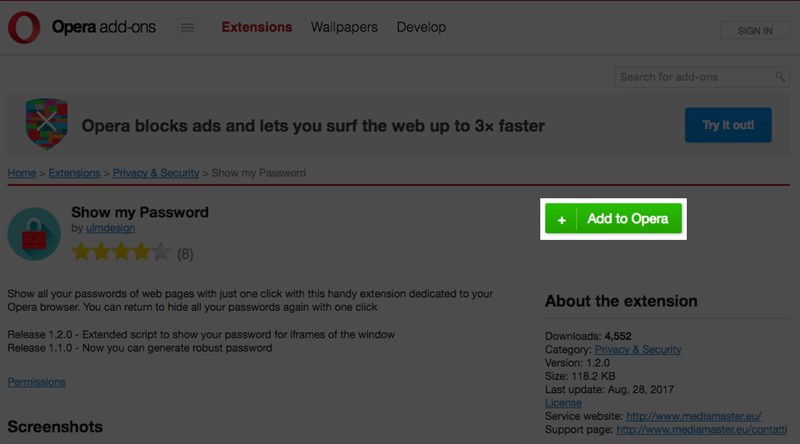Open the Privacy & Security category link in About
This screenshot has height=444, width=800.
click(x=638, y=350)
